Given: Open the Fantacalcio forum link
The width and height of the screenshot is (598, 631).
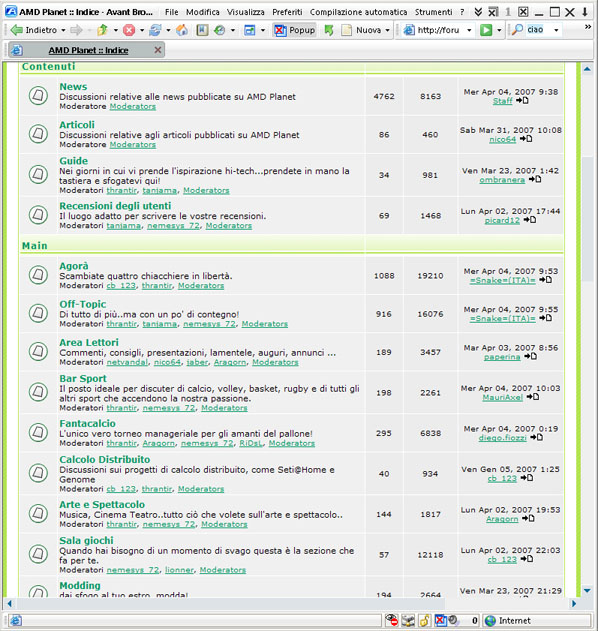Looking at the screenshot, I should point(87,423).
